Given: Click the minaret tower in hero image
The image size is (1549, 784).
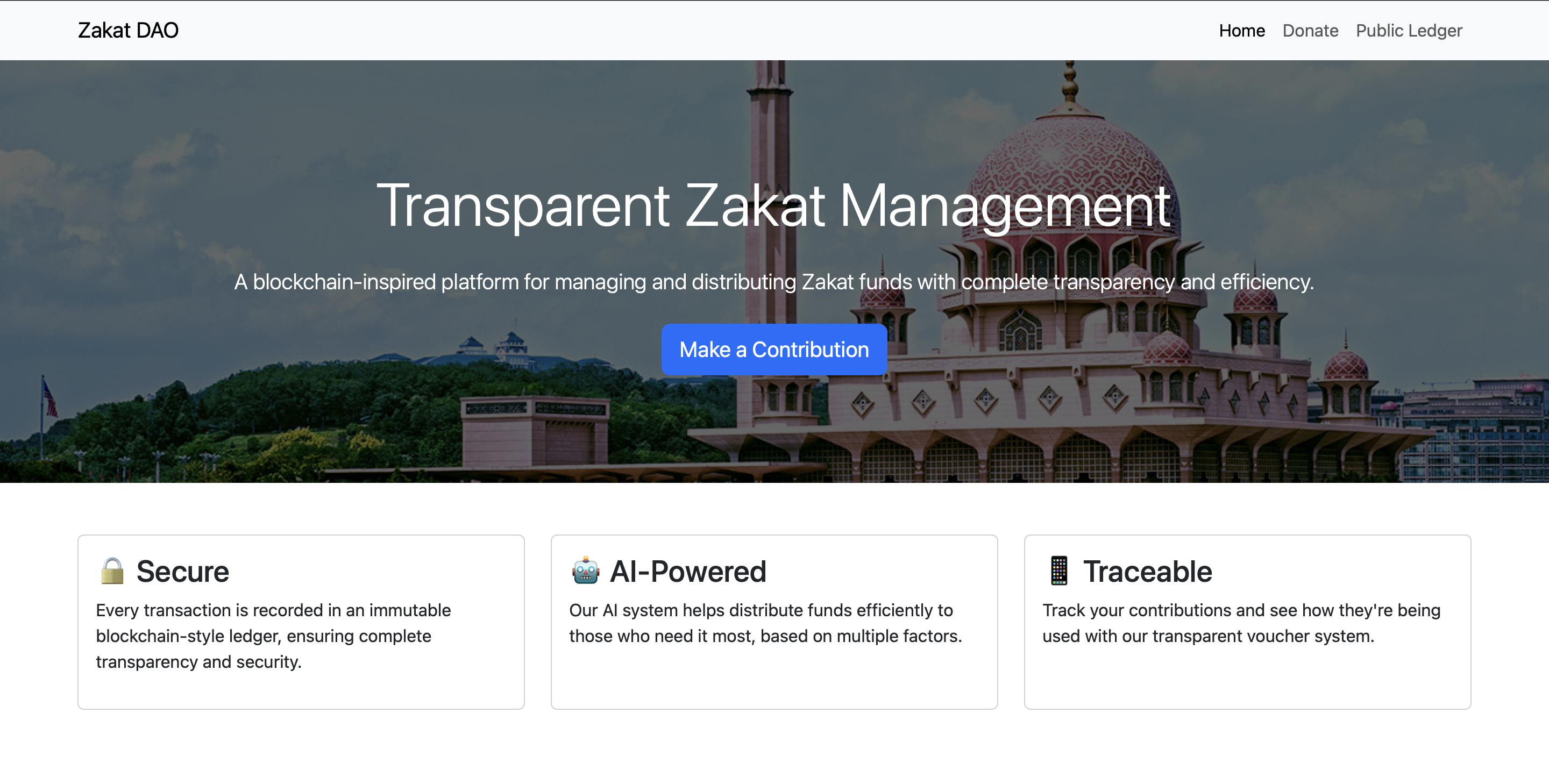Looking at the screenshot, I should 768,132.
